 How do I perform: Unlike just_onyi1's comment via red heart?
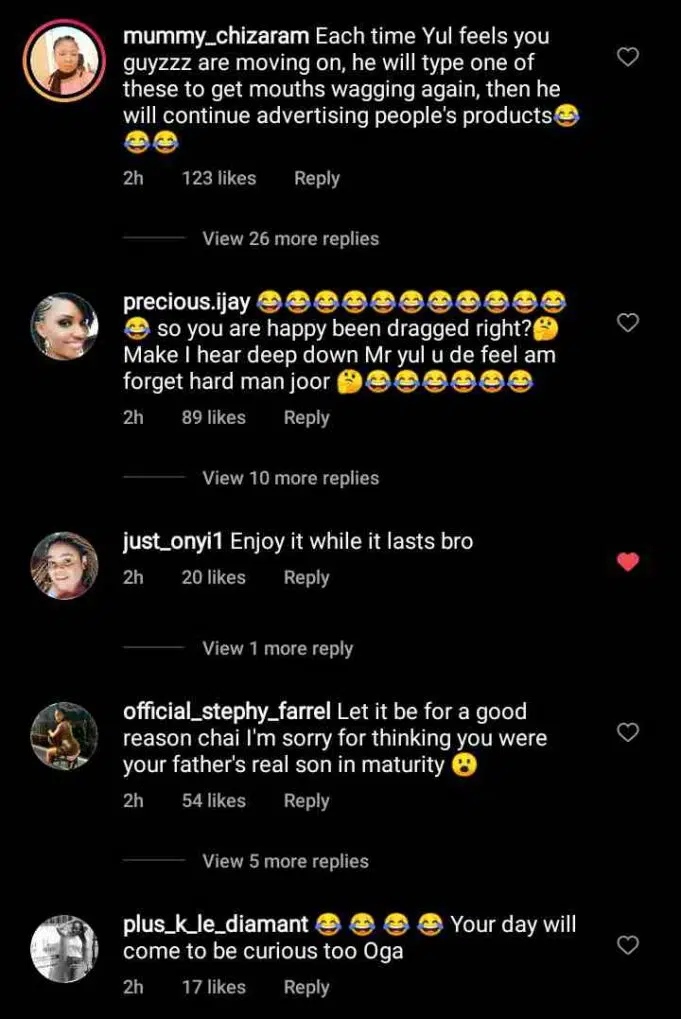click(x=627, y=562)
